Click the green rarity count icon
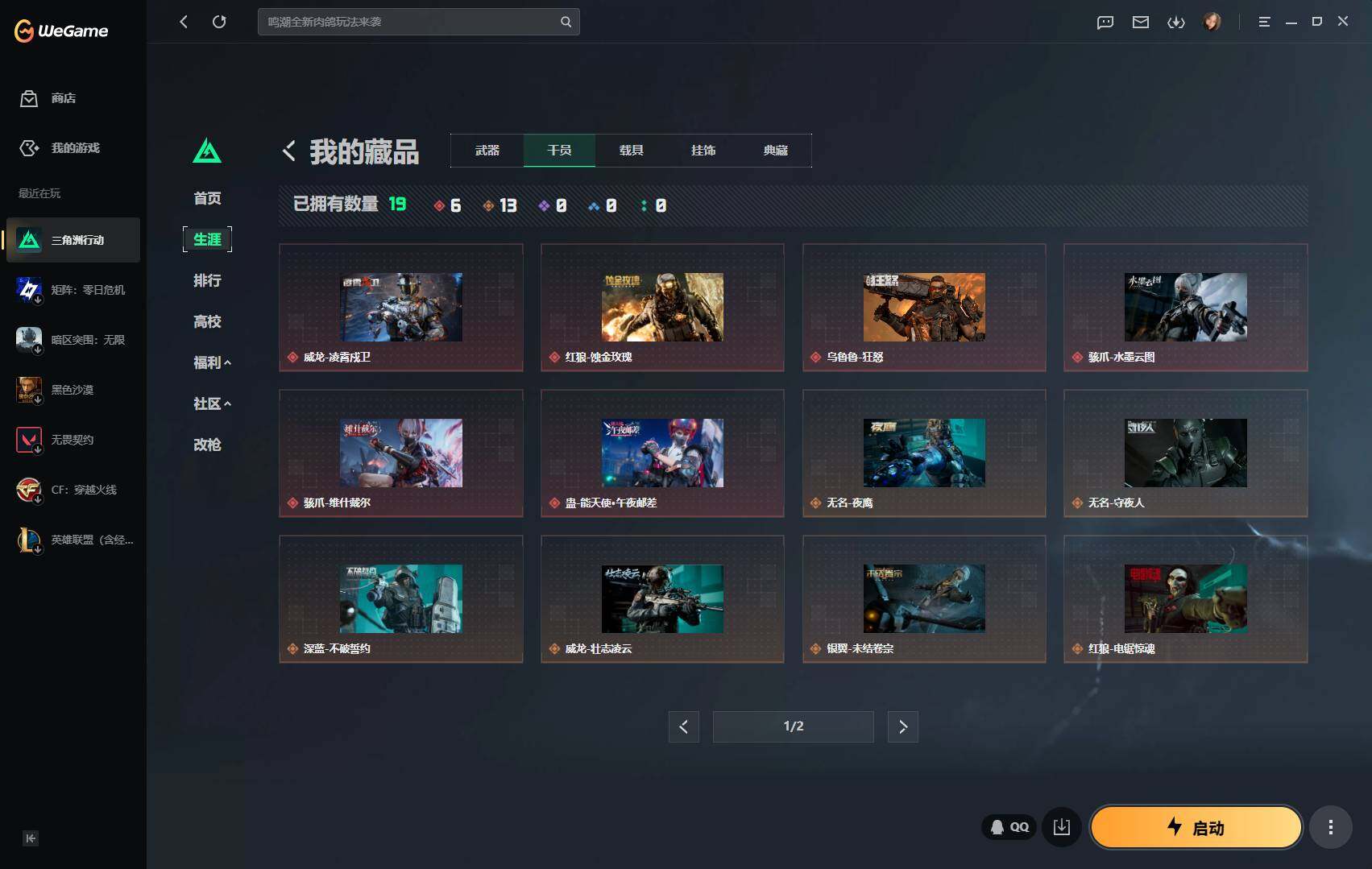This screenshot has width=1372, height=869. pyautogui.click(x=644, y=206)
